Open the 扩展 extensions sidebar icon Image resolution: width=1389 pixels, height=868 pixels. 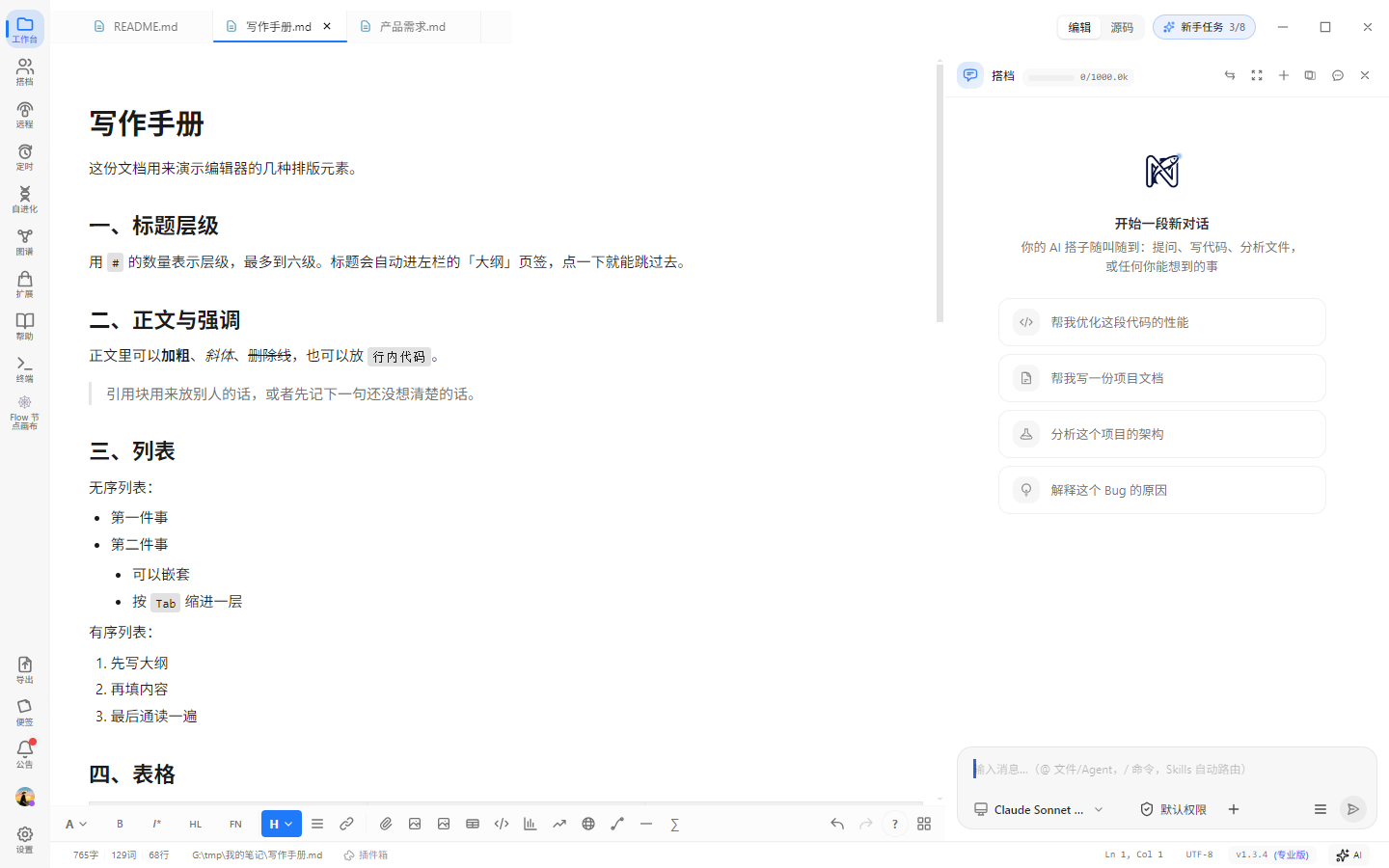pos(25,284)
